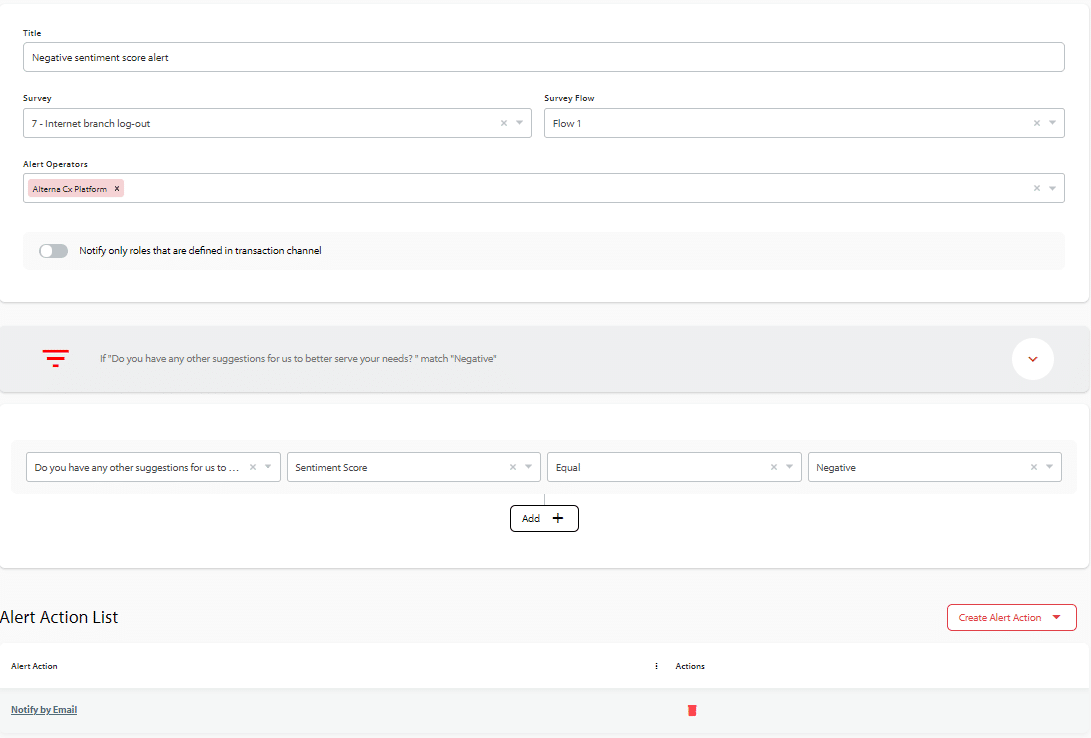The height and width of the screenshot is (738, 1091).
Task: Collapse the condition summary with the chevron
Action: 1033,359
